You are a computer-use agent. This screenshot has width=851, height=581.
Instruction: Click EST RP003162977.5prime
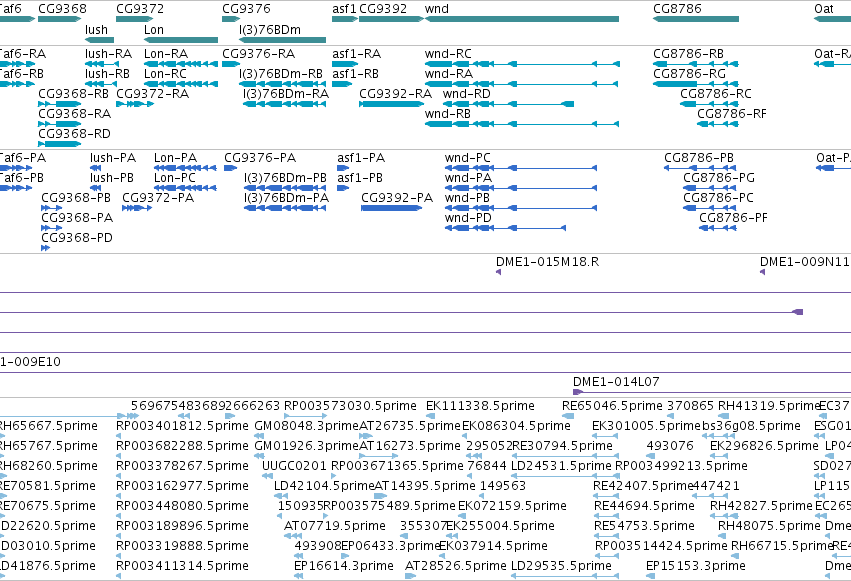coord(118,496)
